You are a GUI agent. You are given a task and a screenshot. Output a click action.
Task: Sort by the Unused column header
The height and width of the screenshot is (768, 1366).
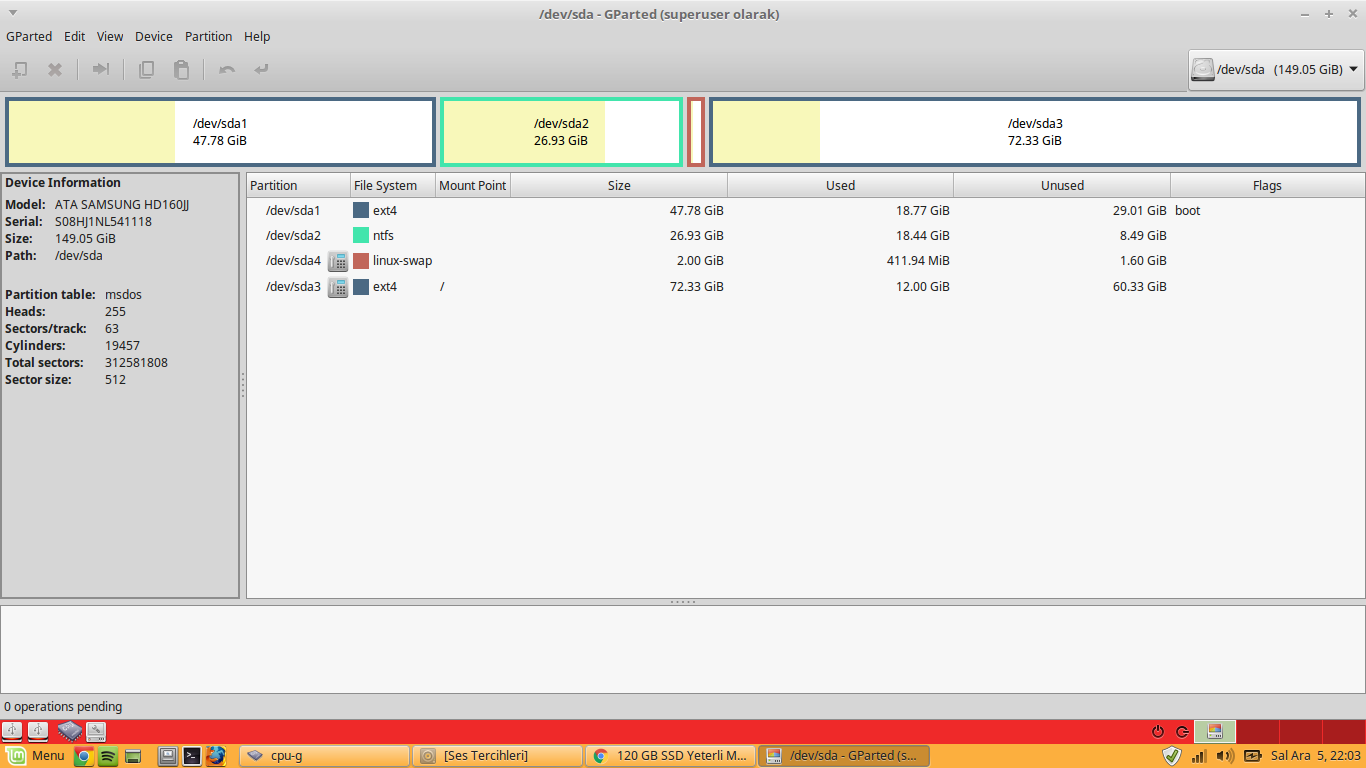coord(1062,185)
